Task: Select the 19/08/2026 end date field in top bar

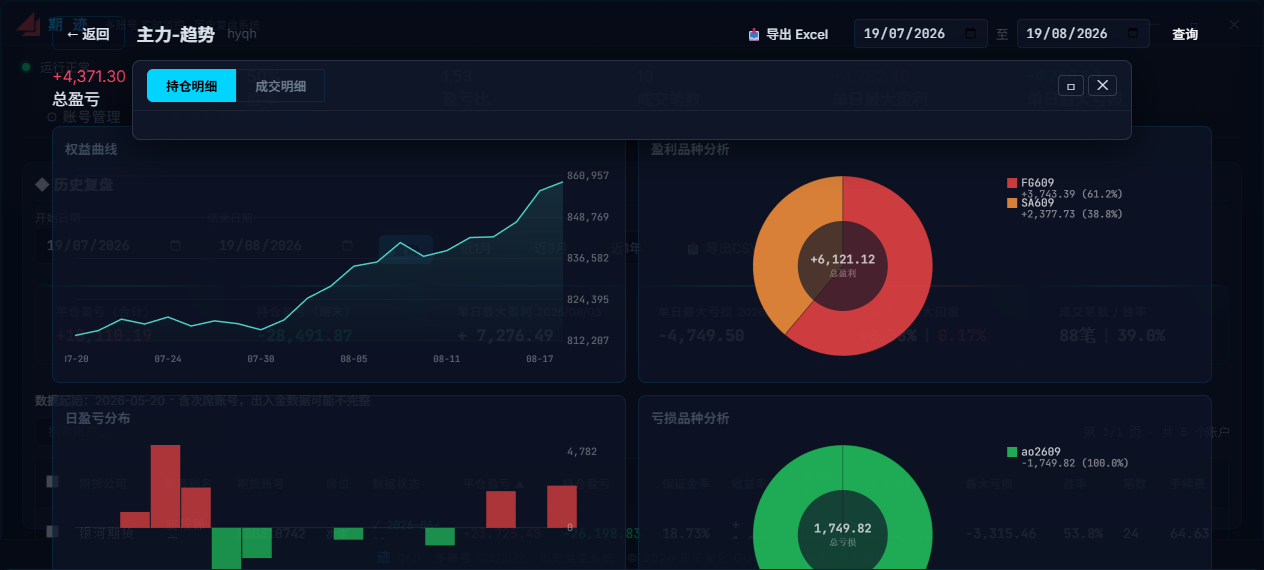Action: tap(1082, 34)
